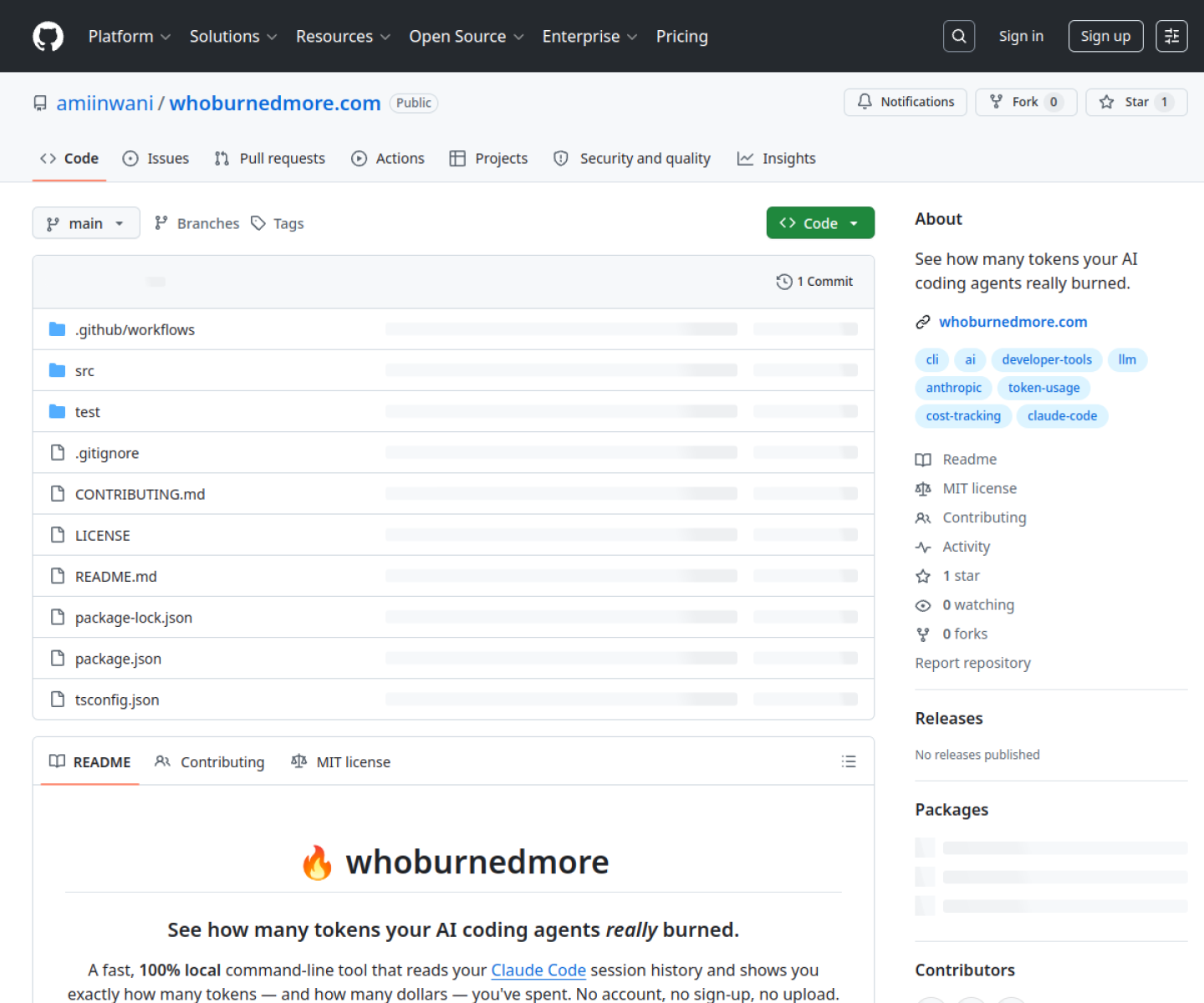Open the search magnifier icon

pos(959,36)
